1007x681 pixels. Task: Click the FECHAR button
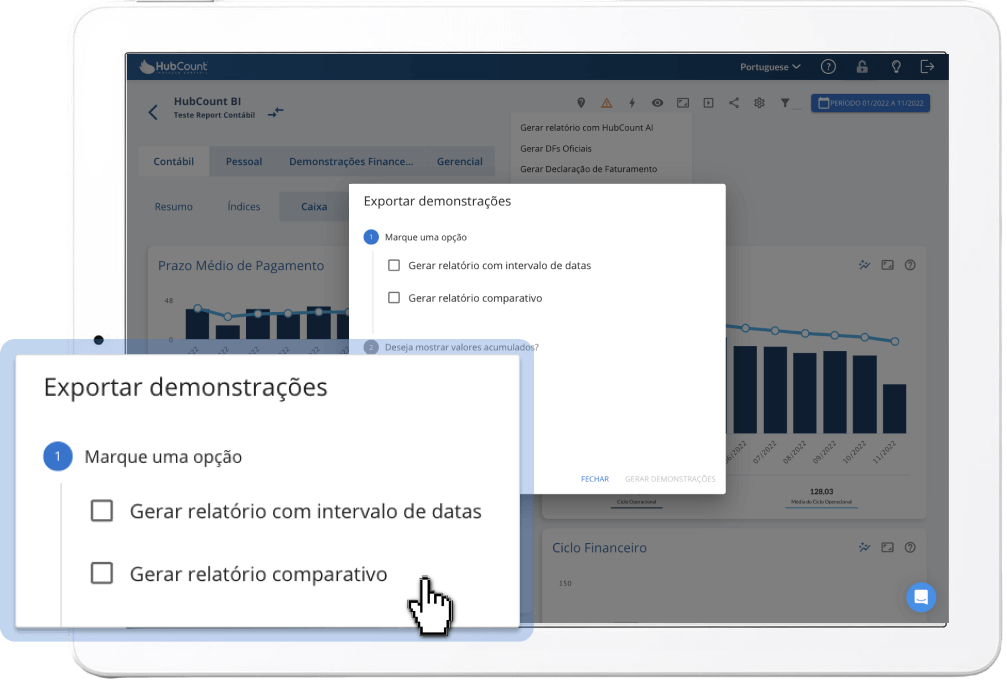click(x=595, y=479)
